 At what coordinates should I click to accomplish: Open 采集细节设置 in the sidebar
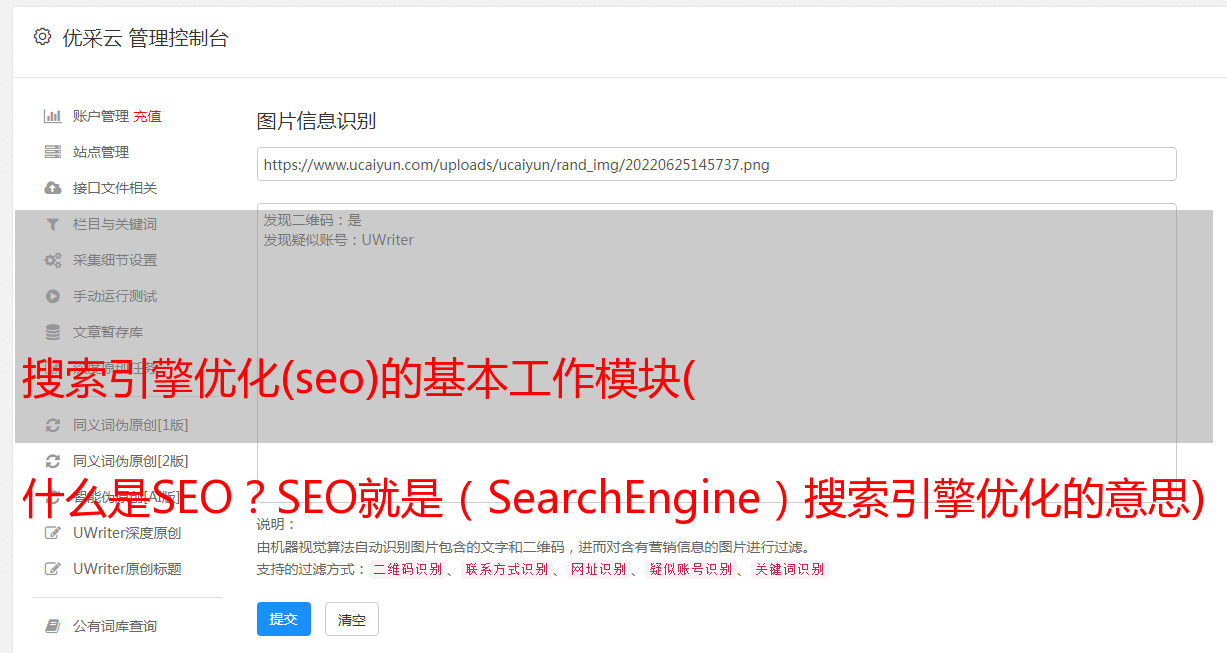coord(115,260)
